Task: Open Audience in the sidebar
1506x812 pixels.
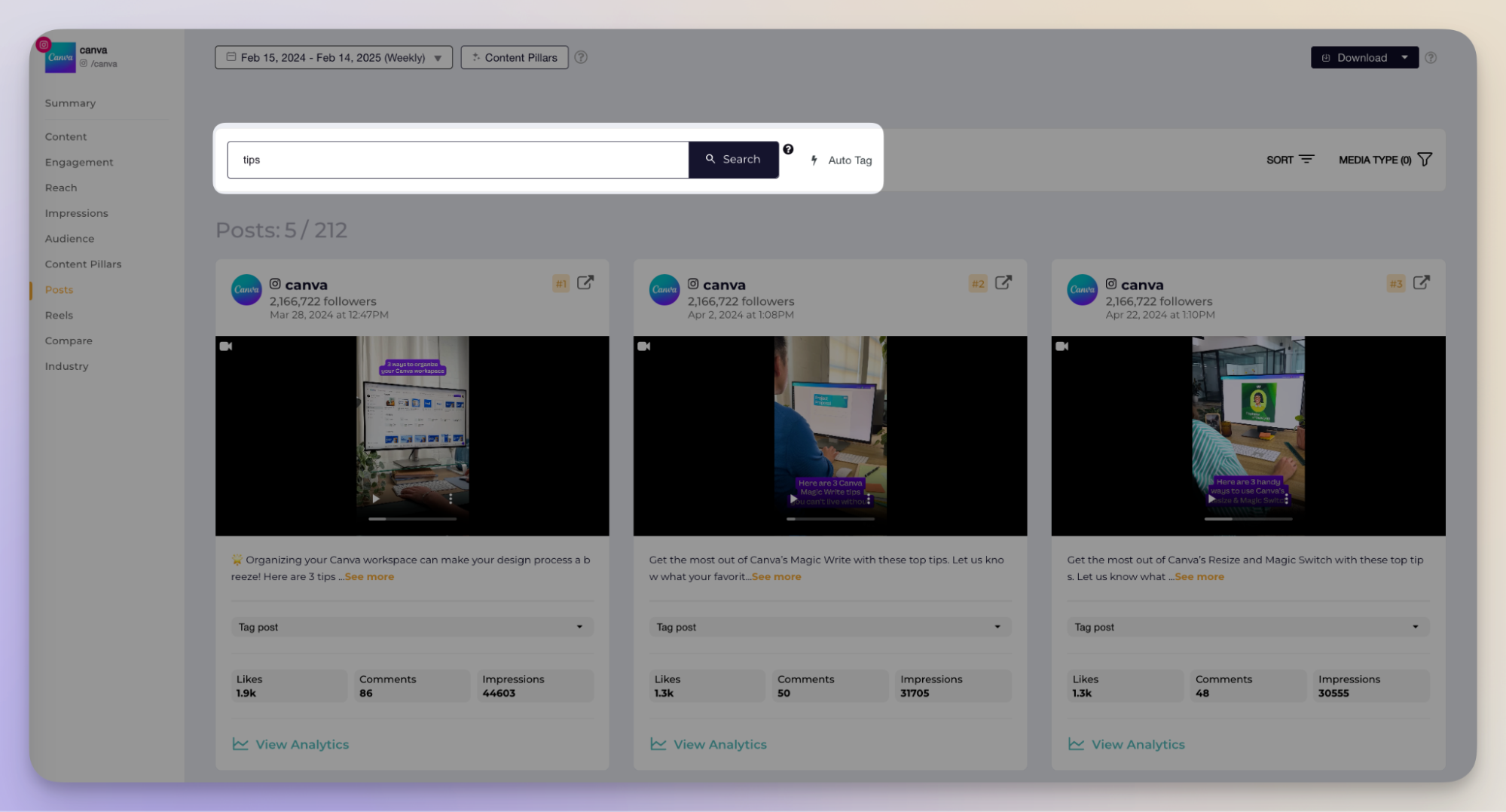Action: tap(69, 239)
